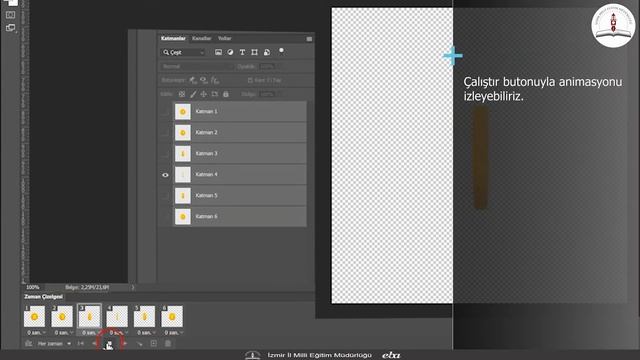Open the Çeşit layer filter dropdown
This screenshot has width=640, height=360.
pos(183,52)
